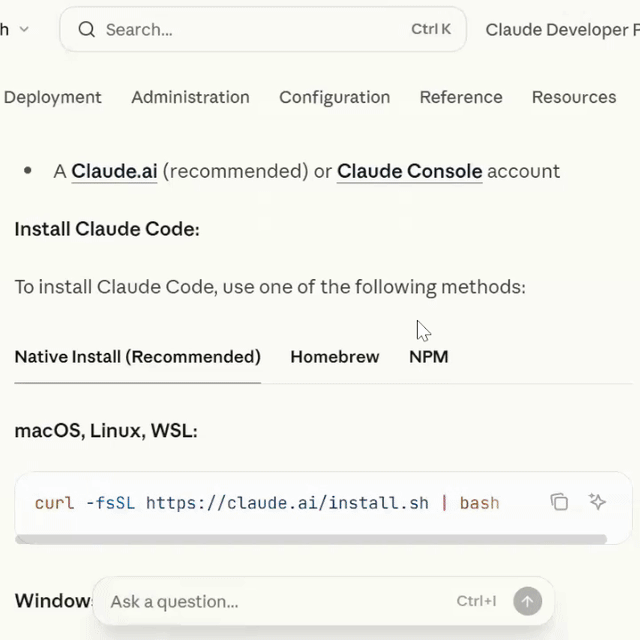640x640 pixels.
Task: Click the Ctrl+I shortcut hint
Action: (x=476, y=601)
